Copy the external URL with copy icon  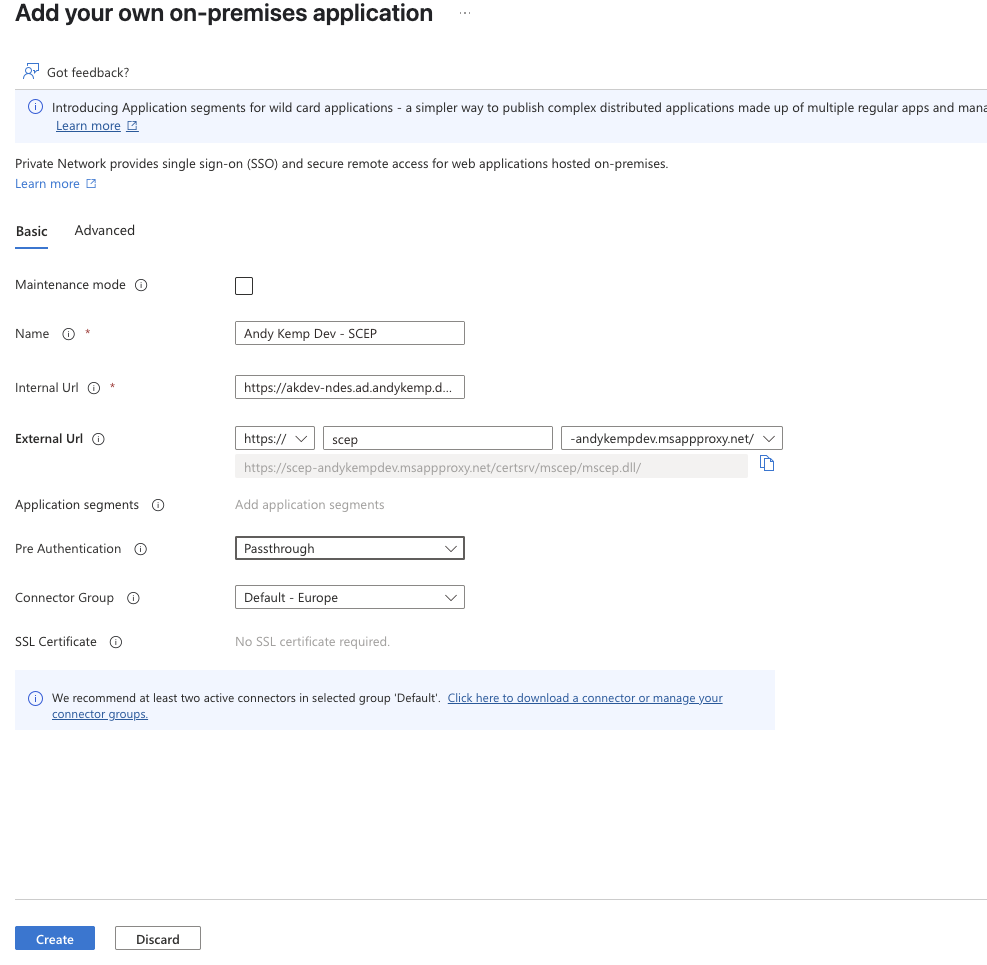767,463
